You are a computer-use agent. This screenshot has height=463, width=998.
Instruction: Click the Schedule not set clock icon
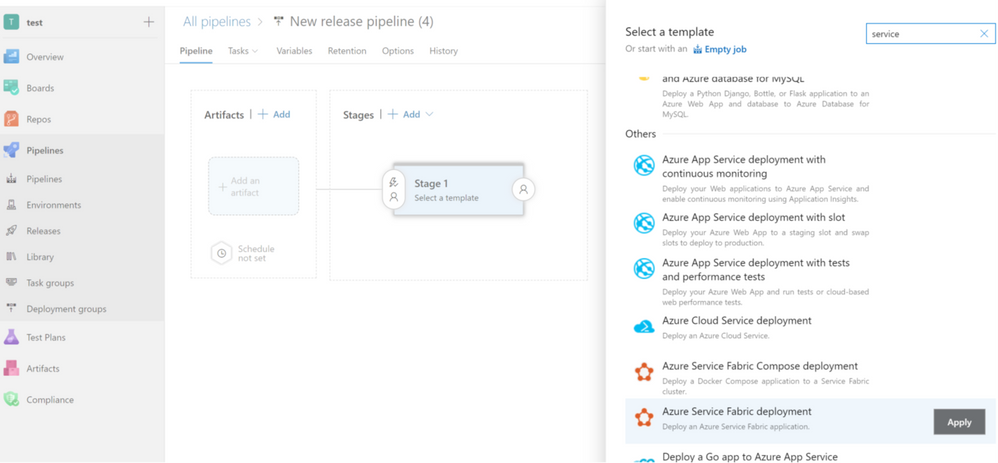[x=222, y=254]
